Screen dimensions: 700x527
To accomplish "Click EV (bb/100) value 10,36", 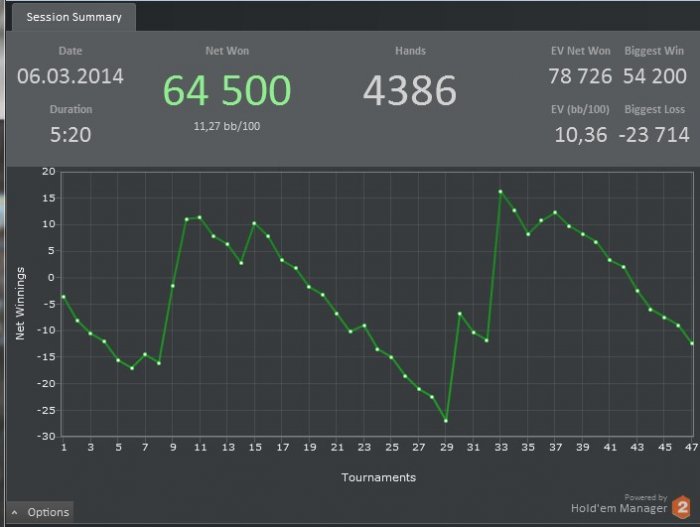I will 581,135.
